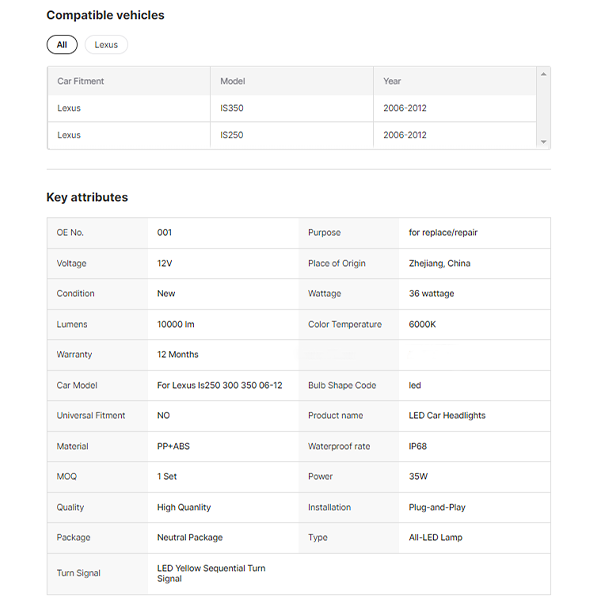Click the "LED Yellow Sequential Turn Signal" value
600x600 pixels.
pyautogui.click(x=210, y=573)
